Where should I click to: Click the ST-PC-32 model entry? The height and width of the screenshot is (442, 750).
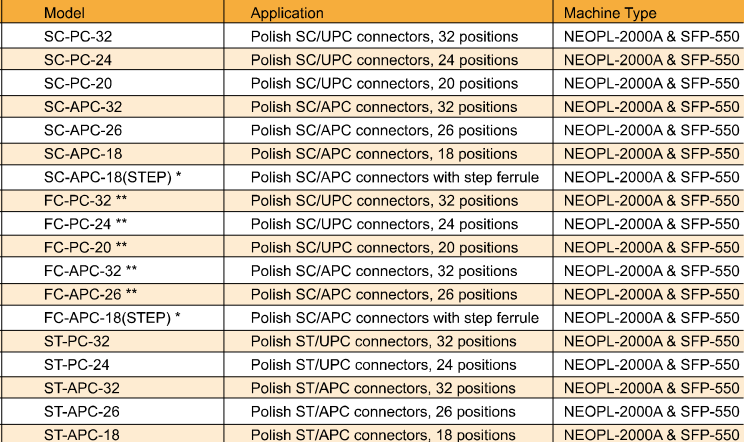click(x=77, y=341)
